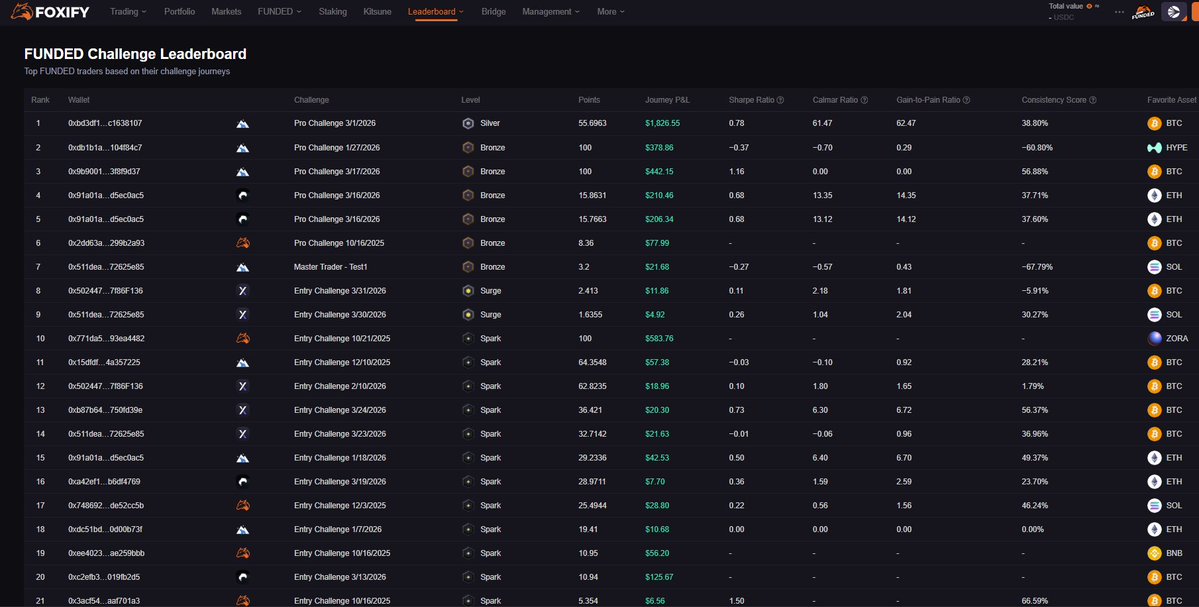Click 'Entry Challenge 12/10/2025' cell
Viewport: 1199px width, 607px height.
pyautogui.click(x=342, y=362)
